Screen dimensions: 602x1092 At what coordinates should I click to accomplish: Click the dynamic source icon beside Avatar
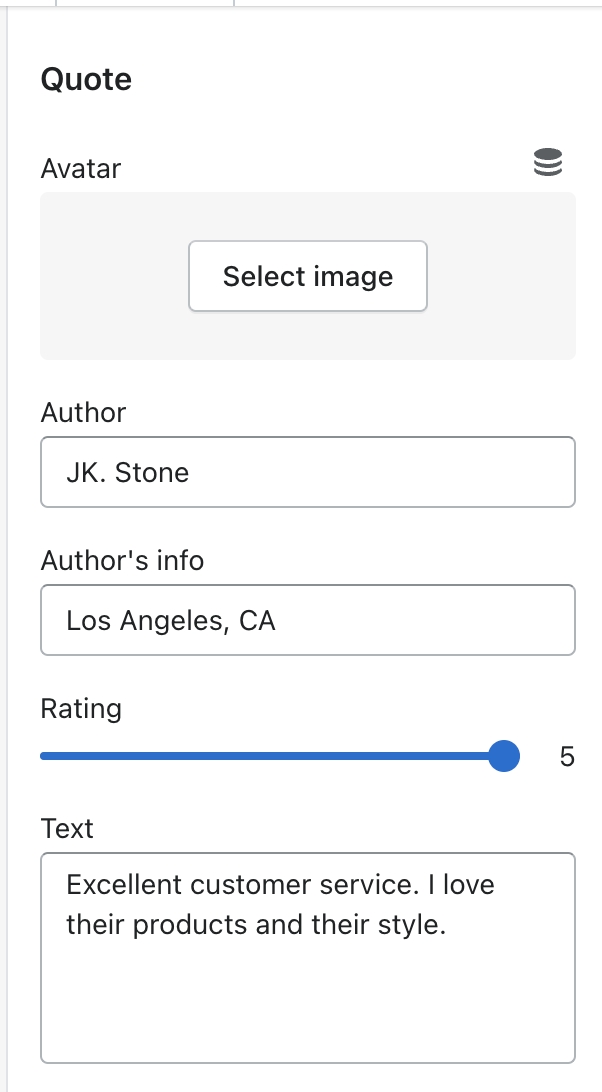coord(548,163)
